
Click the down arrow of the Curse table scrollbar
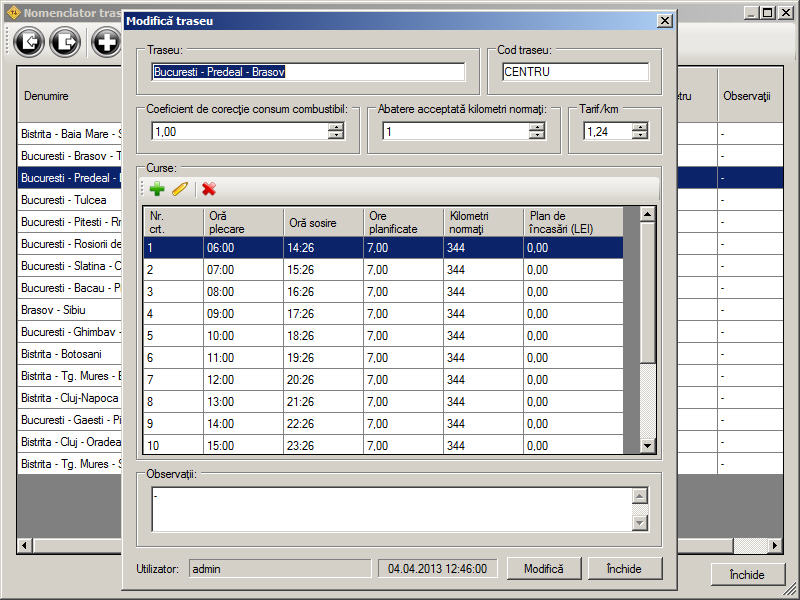(x=647, y=446)
